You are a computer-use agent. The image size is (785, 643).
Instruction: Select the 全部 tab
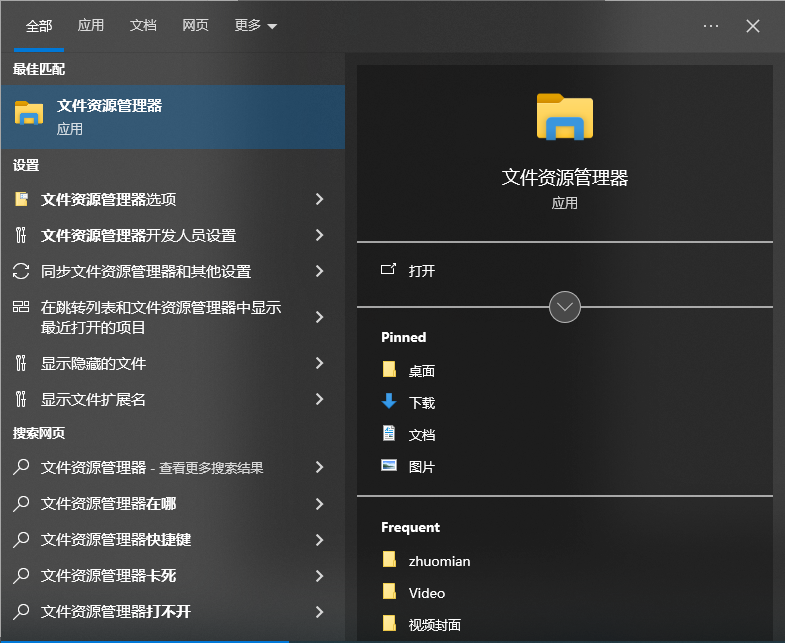click(x=39, y=26)
